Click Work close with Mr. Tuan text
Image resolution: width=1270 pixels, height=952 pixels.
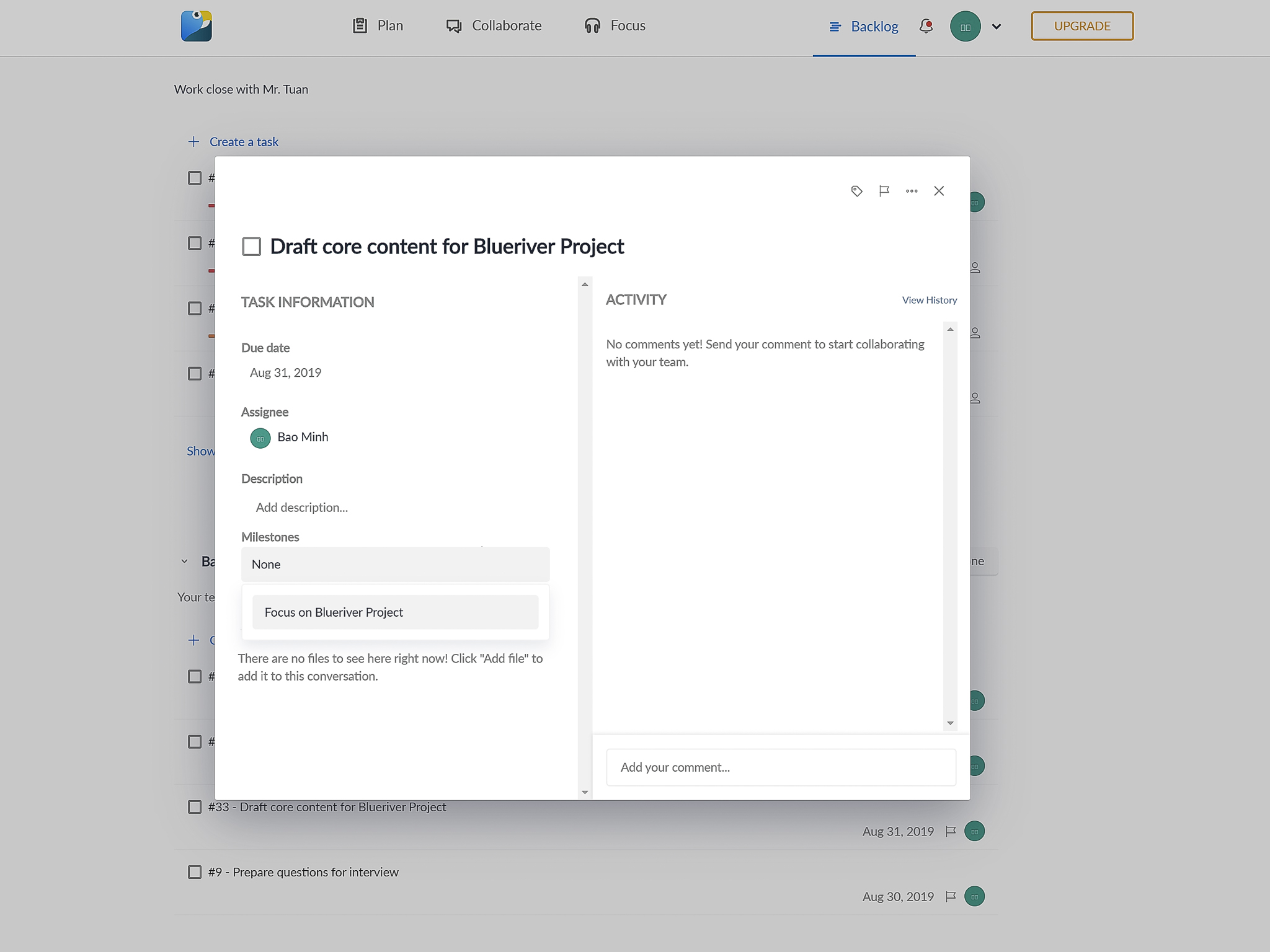click(241, 89)
